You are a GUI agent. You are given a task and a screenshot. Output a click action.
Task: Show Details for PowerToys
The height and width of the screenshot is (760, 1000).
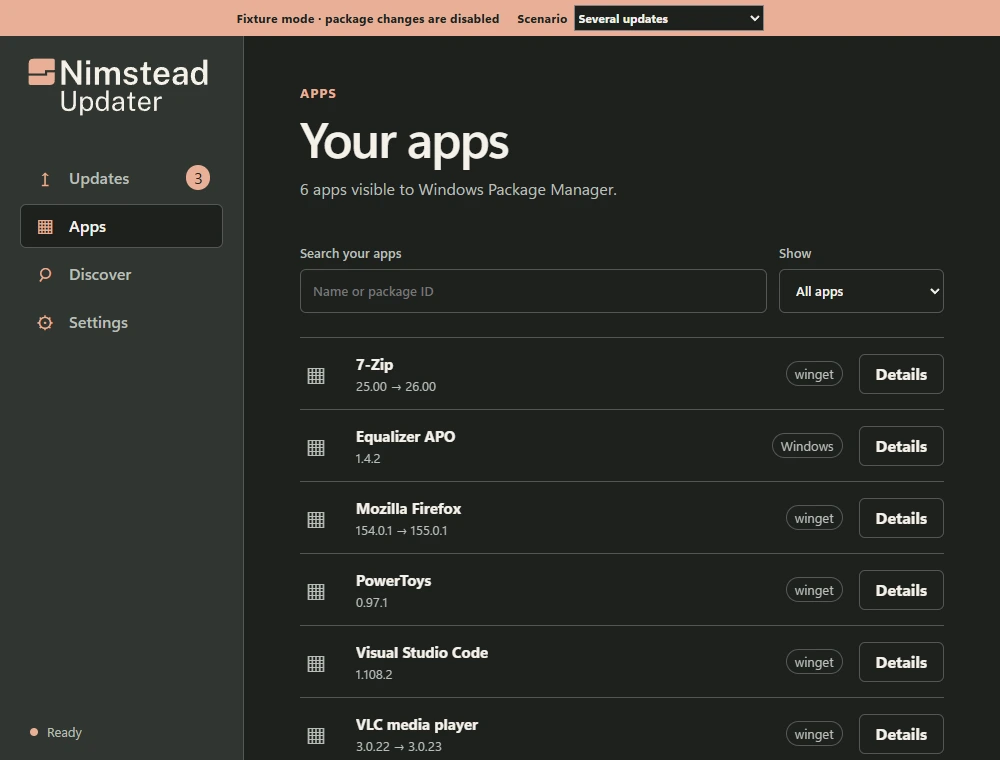point(901,590)
